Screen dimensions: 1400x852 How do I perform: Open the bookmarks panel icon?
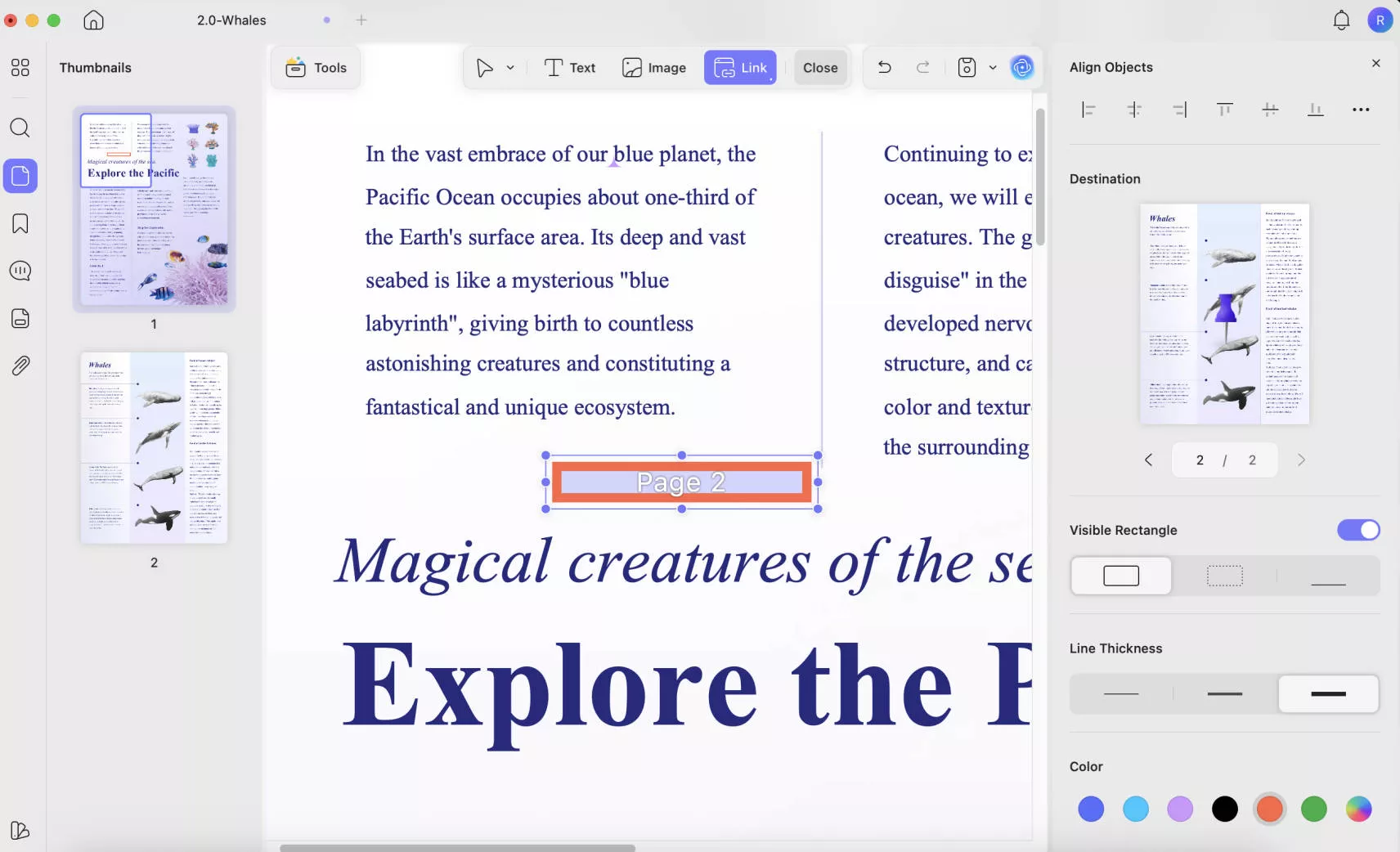pyautogui.click(x=20, y=223)
